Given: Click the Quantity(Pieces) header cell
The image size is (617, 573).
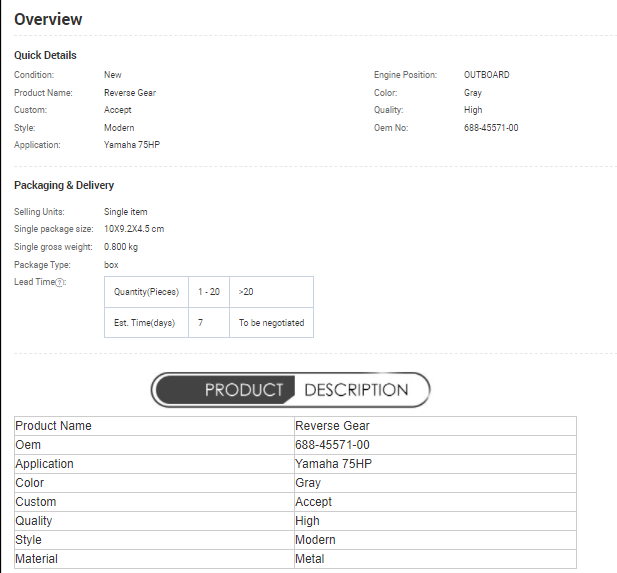Looking at the screenshot, I should pos(146,292).
